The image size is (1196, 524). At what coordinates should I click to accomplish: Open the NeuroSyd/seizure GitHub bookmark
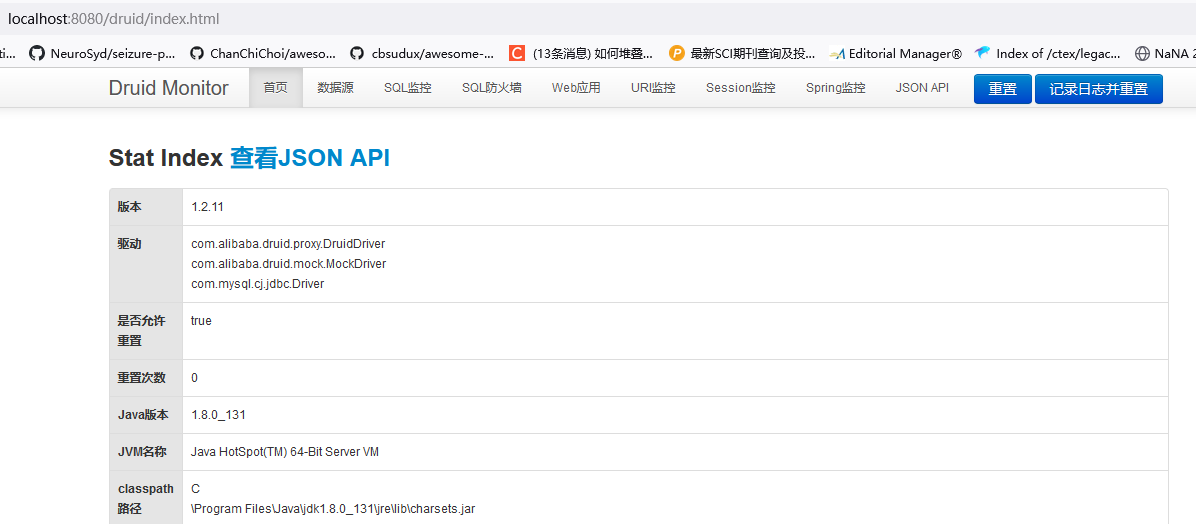pos(102,53)
